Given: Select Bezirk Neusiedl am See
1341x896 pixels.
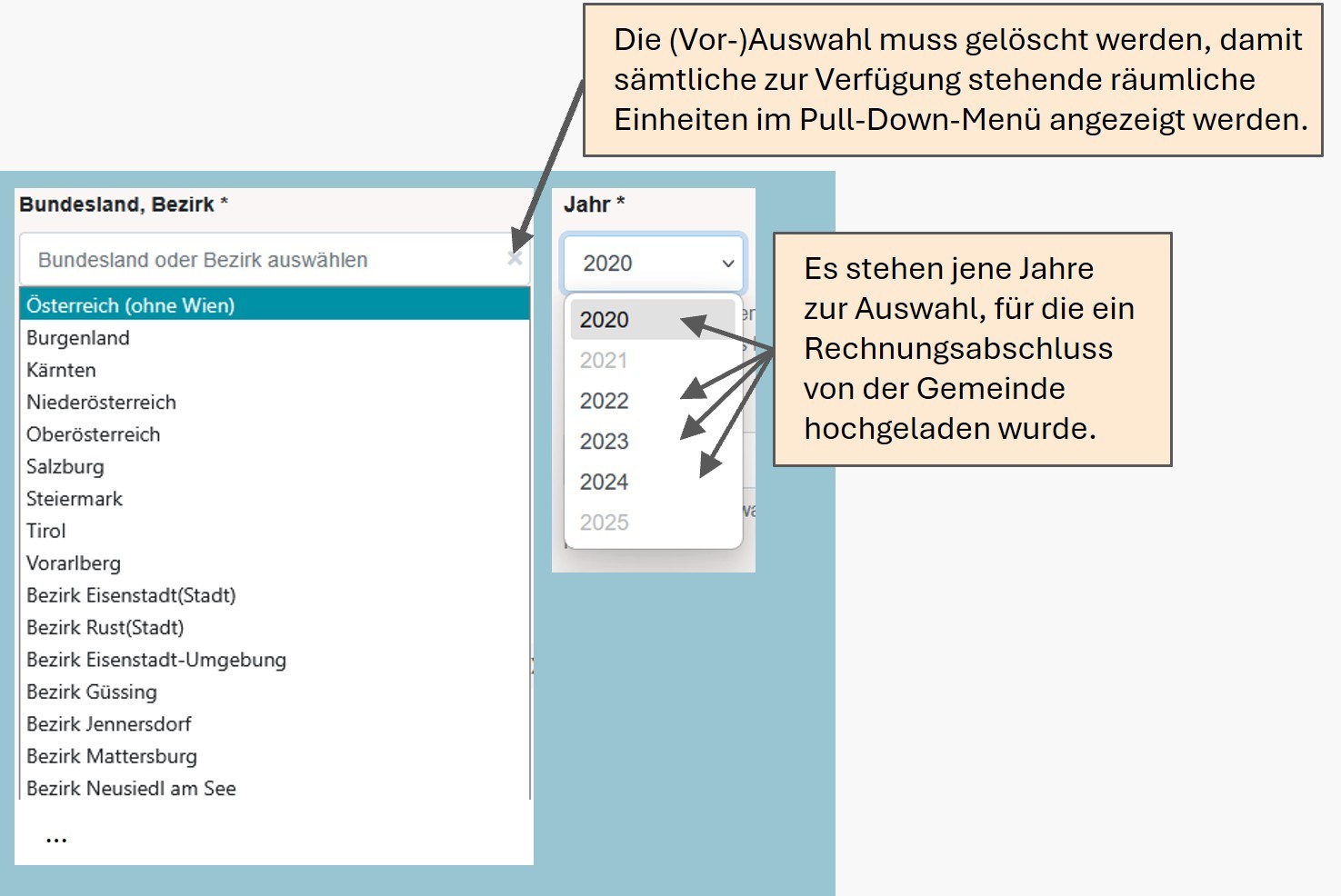Looking at the screenshot, I should point(131,789).
